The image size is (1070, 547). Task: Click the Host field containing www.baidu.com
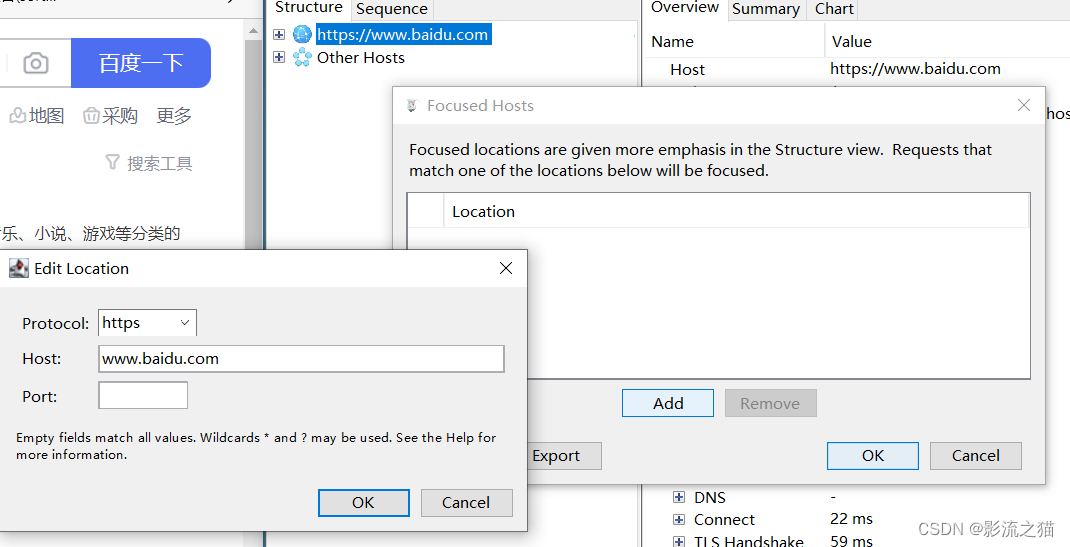[x=302, y=359]
